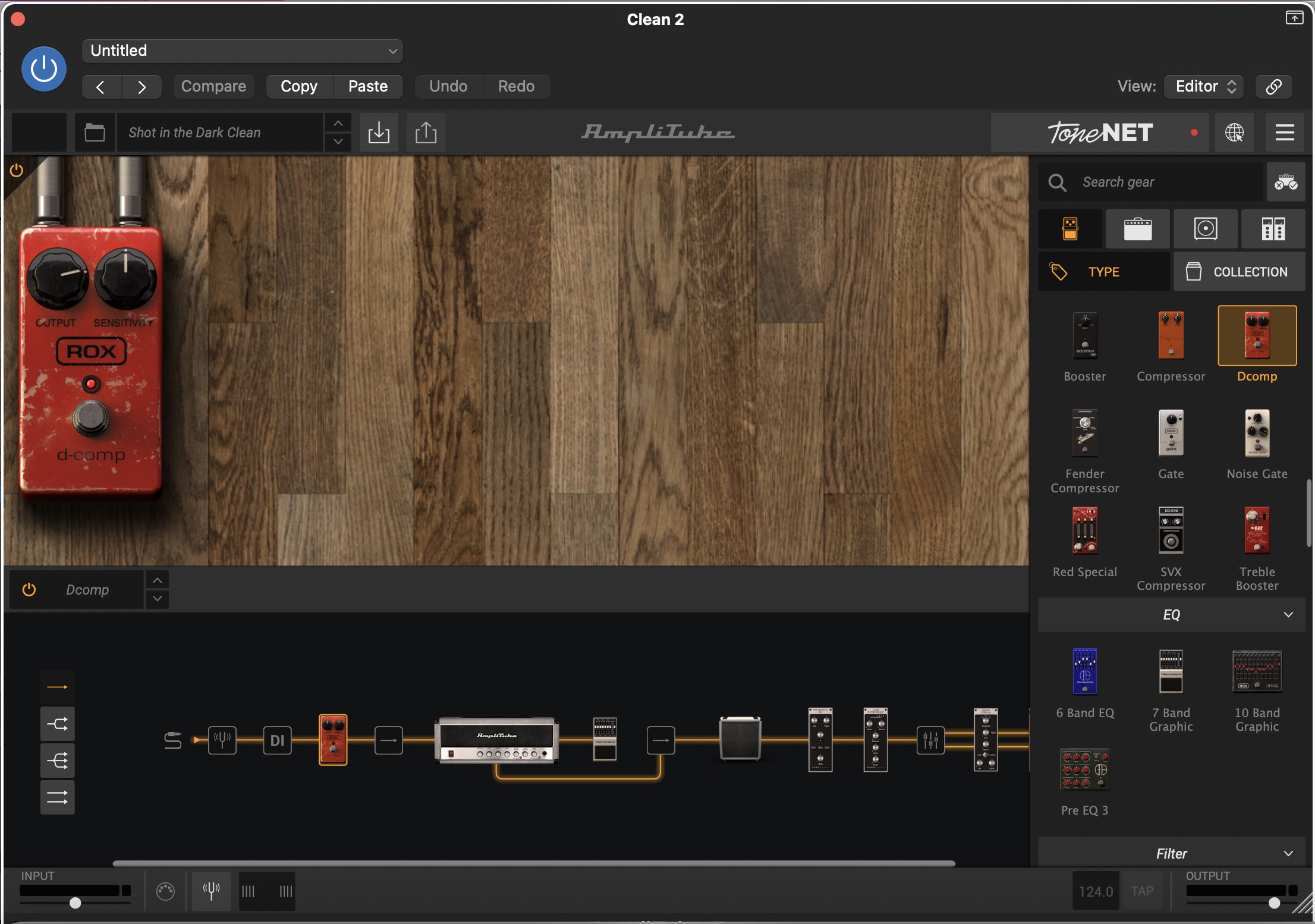This screenshot has height=924, width=1315.
Task: Click the export share icon
Action: (426, 132)
